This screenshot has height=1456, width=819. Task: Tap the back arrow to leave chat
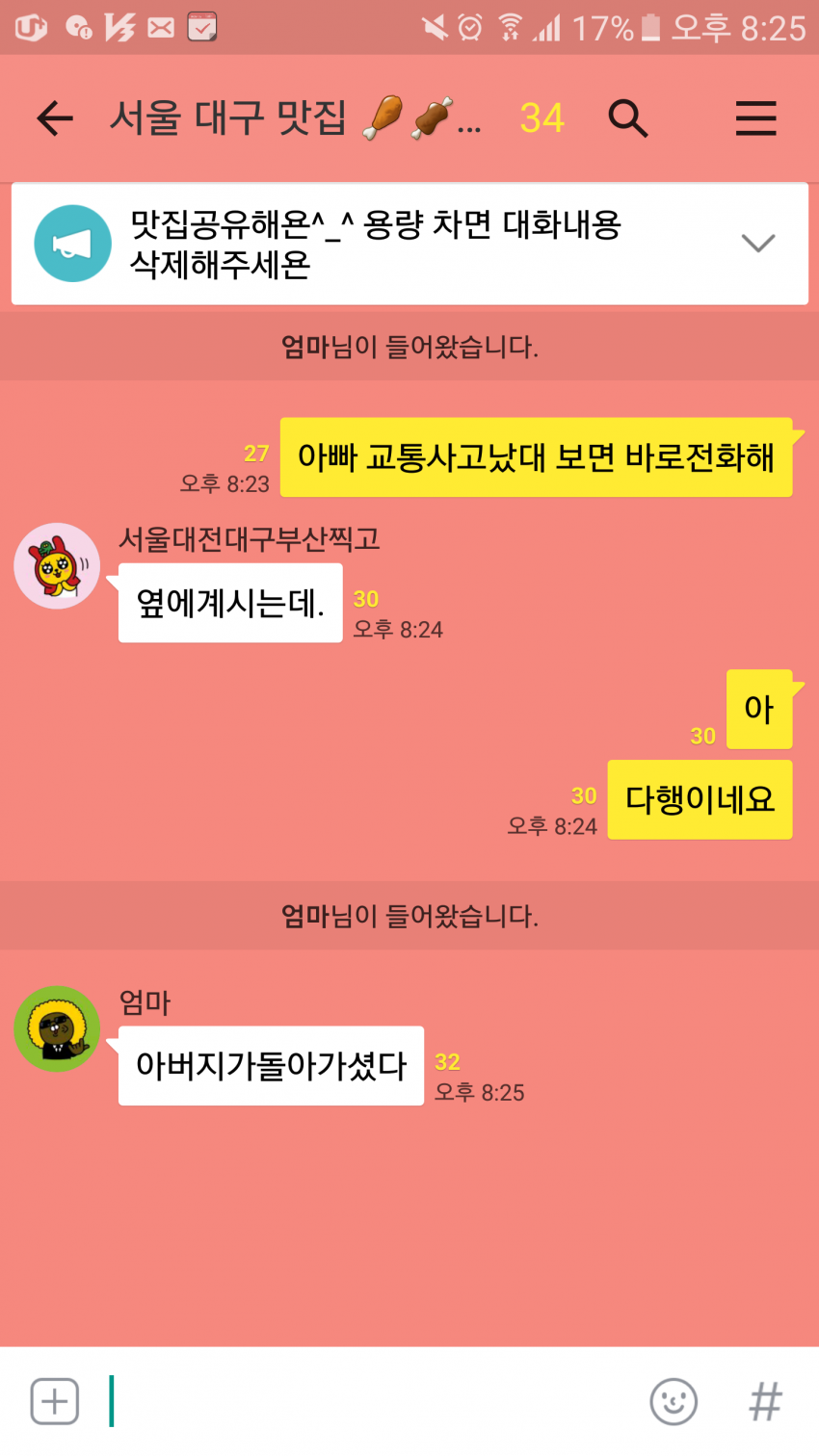(x=55, y=118)
